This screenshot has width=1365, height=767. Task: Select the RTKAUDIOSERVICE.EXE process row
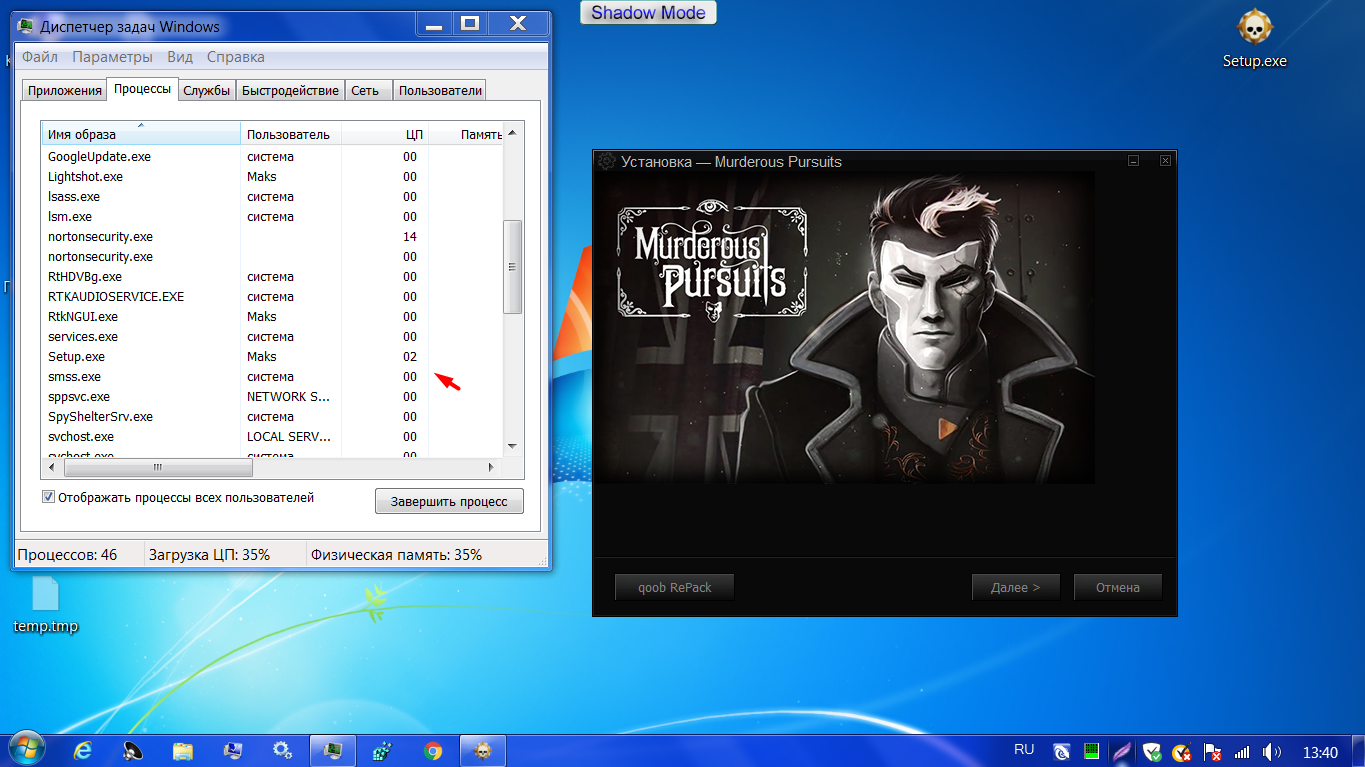271,296
